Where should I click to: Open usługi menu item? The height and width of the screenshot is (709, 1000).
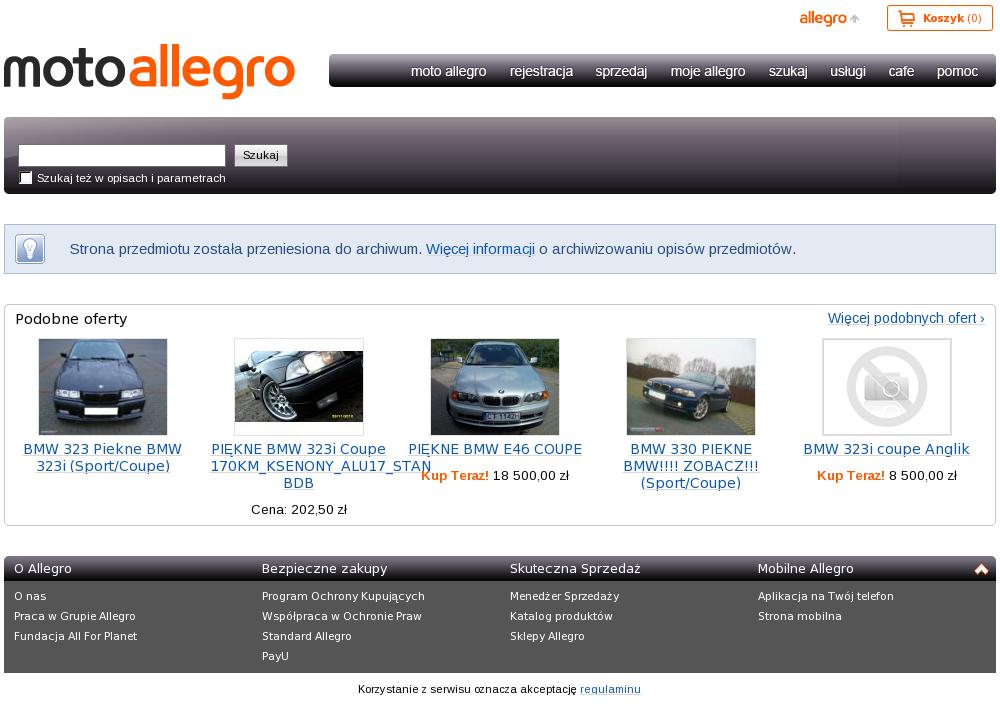[848, 71]
